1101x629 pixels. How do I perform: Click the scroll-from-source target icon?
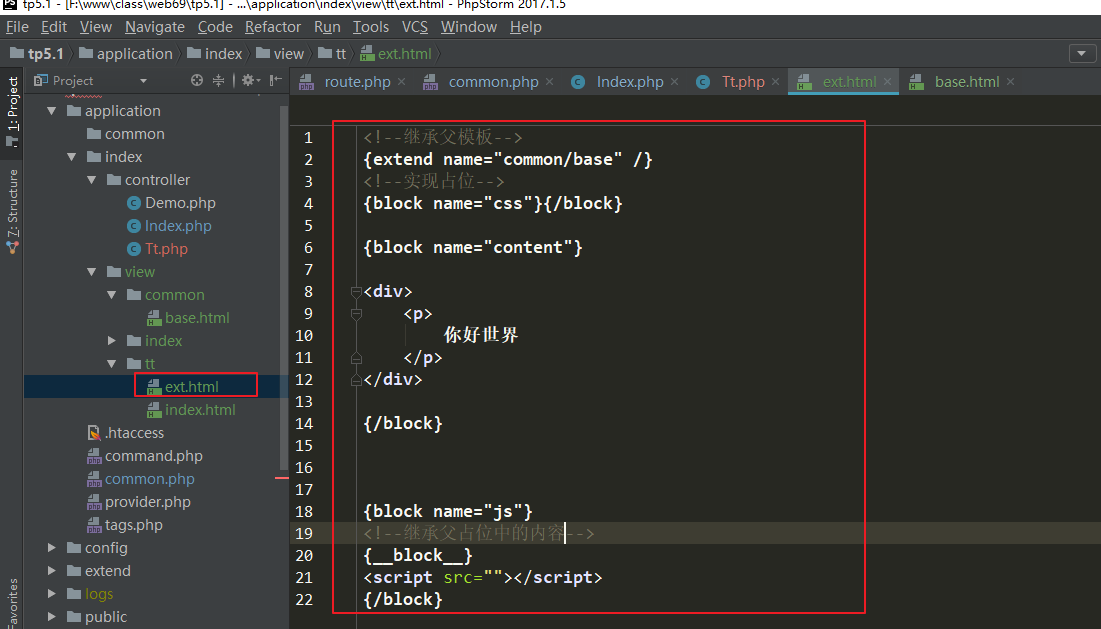197,81
